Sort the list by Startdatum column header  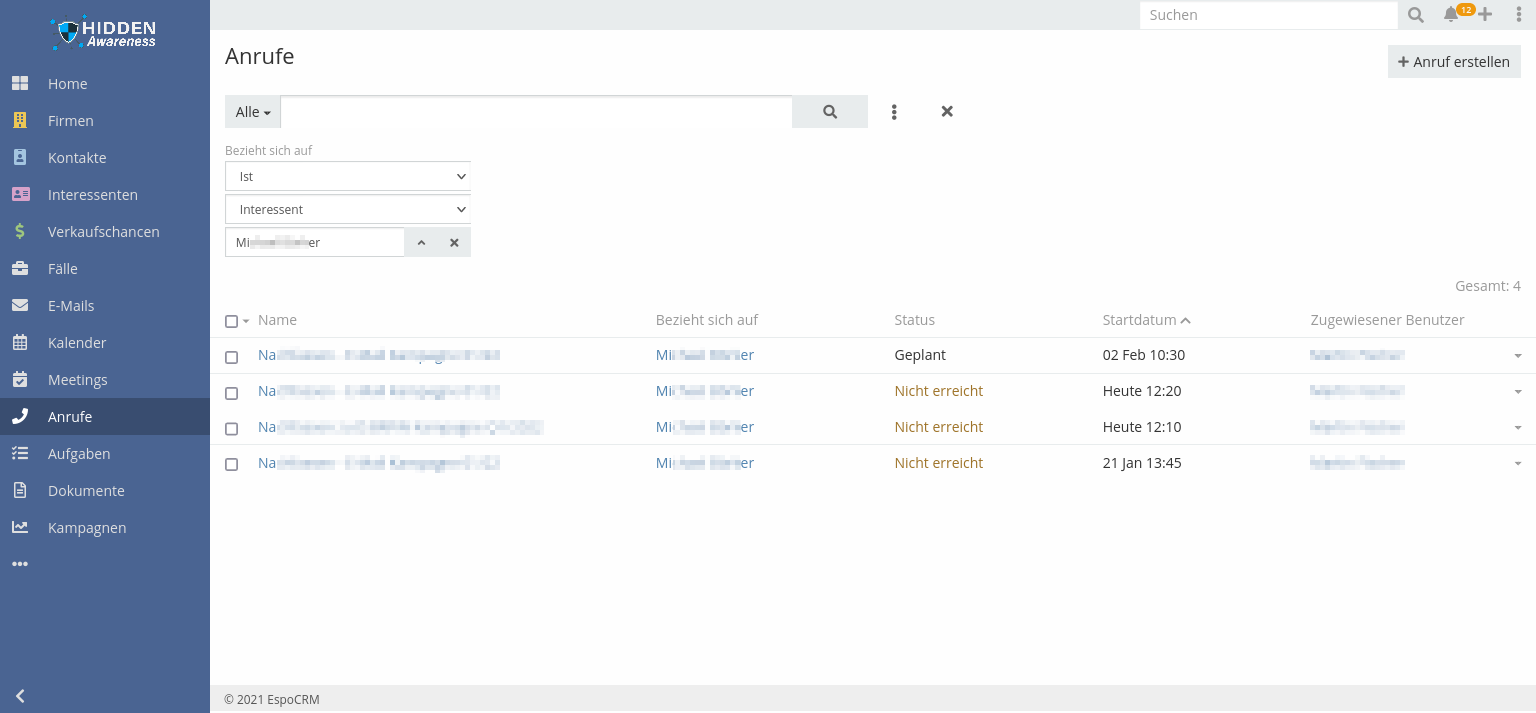coord(1139,320)
